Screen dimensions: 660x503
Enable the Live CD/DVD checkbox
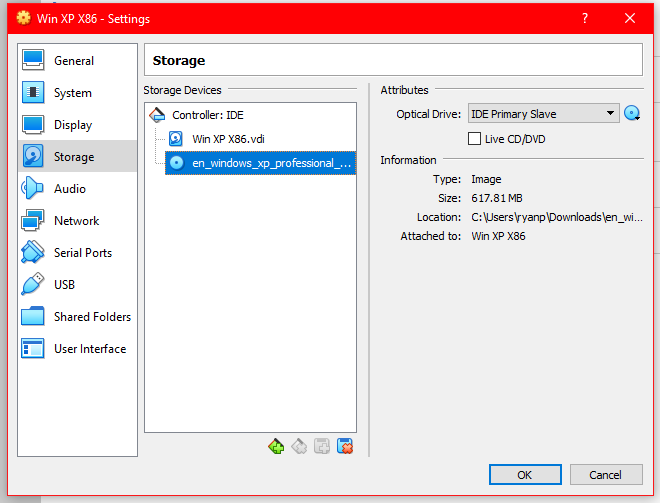474,139
